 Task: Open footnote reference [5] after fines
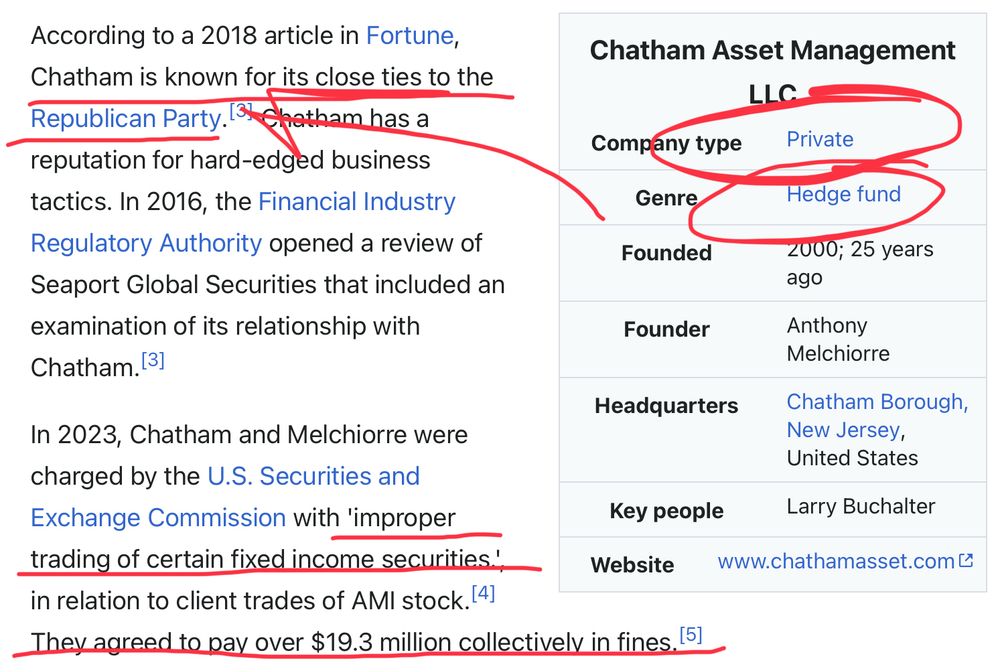coord(691,635)
